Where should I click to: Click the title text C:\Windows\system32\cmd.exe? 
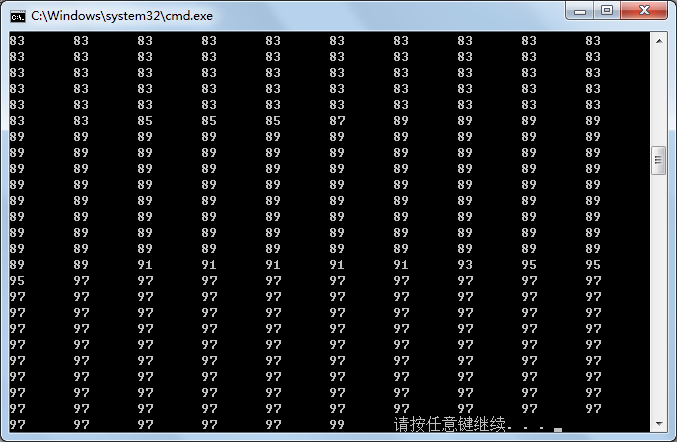point(122,16)
